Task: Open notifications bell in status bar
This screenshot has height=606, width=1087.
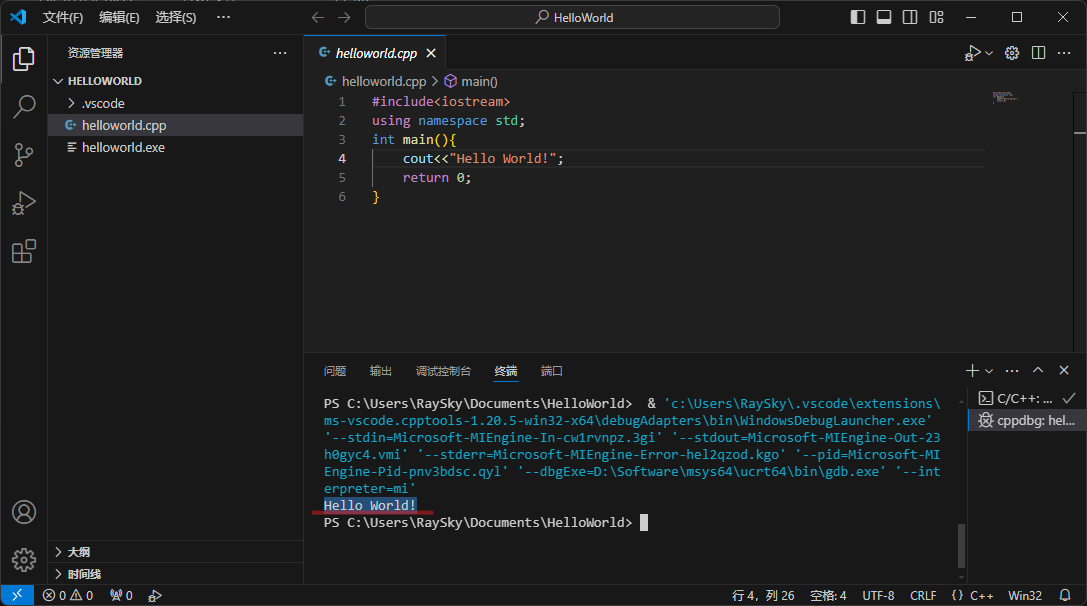Action: (1065, 596)
